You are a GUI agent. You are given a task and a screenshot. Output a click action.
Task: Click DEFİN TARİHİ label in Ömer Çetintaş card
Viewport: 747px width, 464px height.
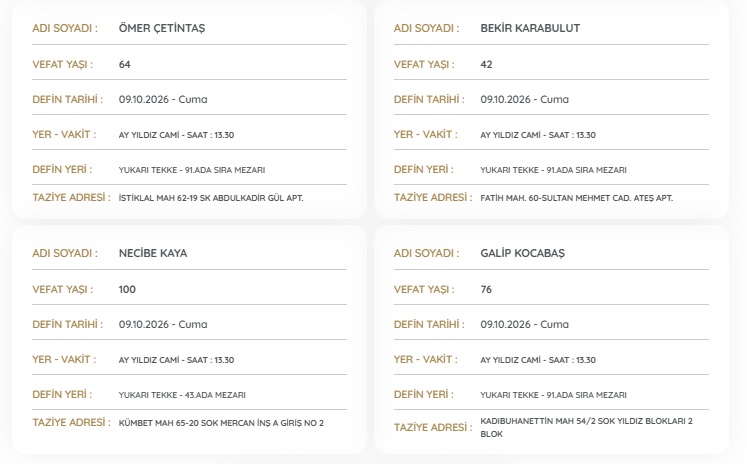point(67,99)
